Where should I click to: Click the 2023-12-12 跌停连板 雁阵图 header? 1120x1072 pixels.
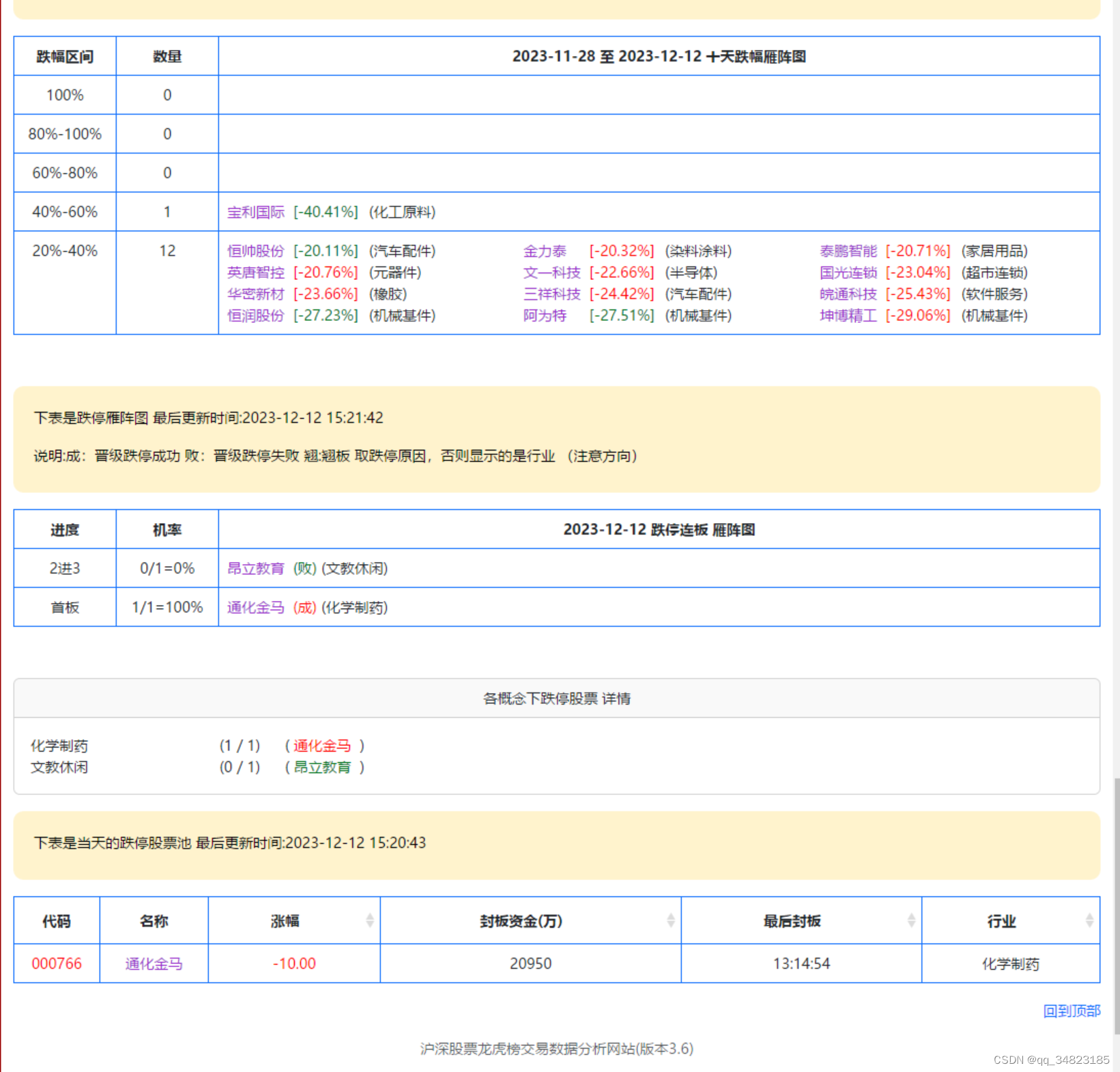pos(659,530)
